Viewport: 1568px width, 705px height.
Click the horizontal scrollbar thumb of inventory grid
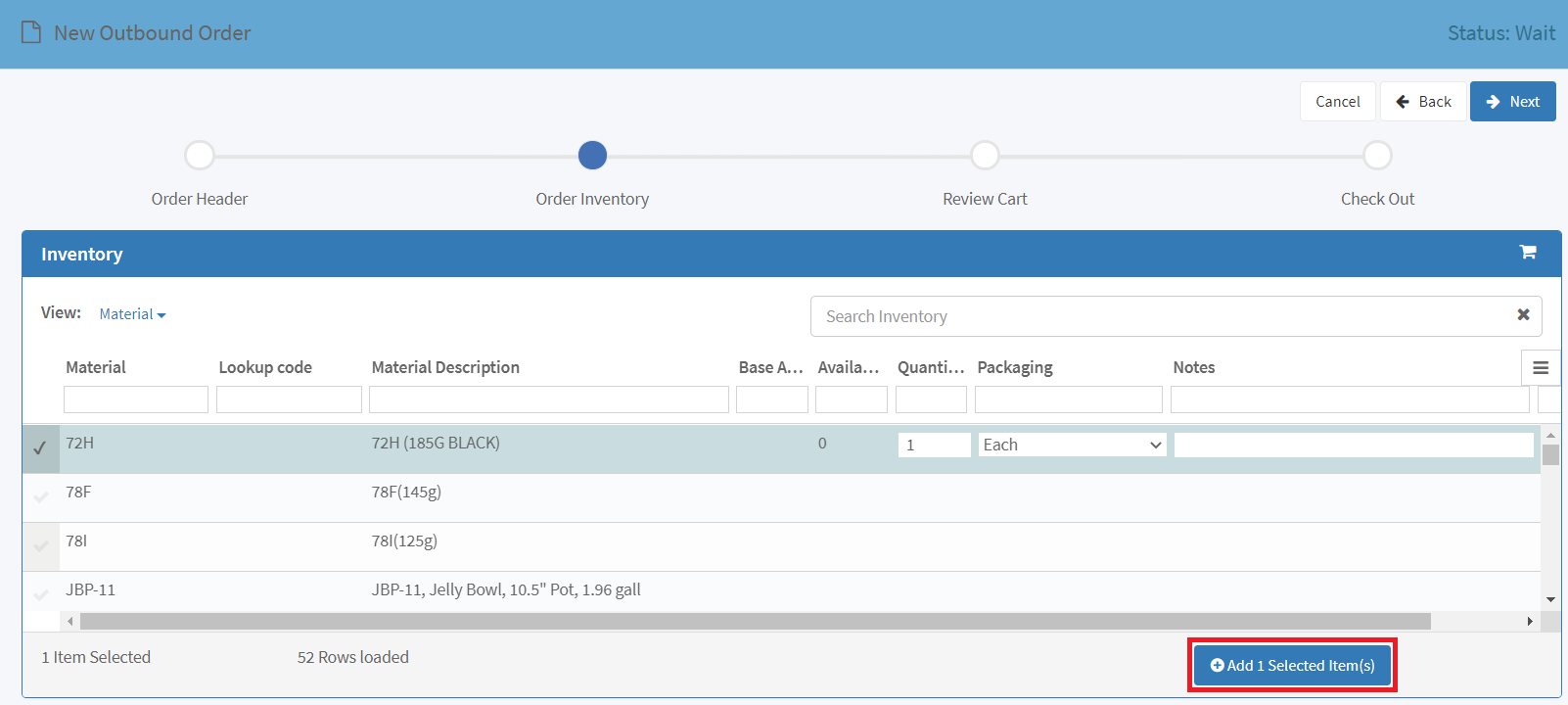coord(756,622)
